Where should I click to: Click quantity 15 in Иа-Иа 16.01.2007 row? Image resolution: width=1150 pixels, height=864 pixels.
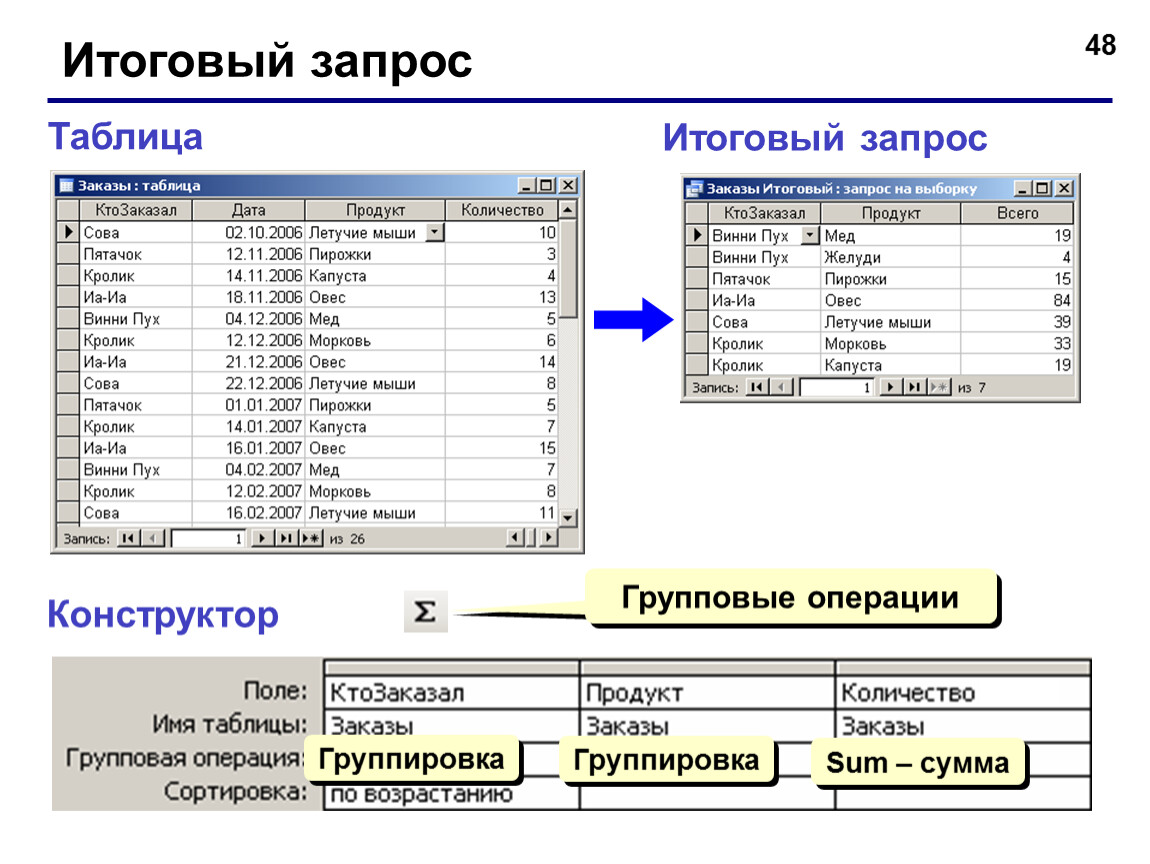502,448
